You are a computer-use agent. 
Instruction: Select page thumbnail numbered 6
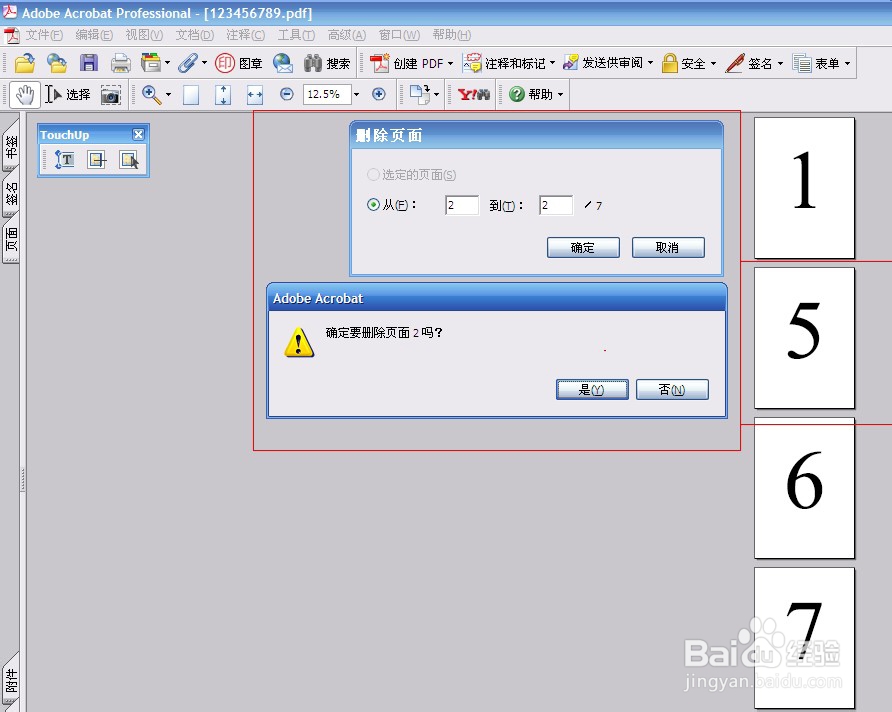click(x=804, y=489)
